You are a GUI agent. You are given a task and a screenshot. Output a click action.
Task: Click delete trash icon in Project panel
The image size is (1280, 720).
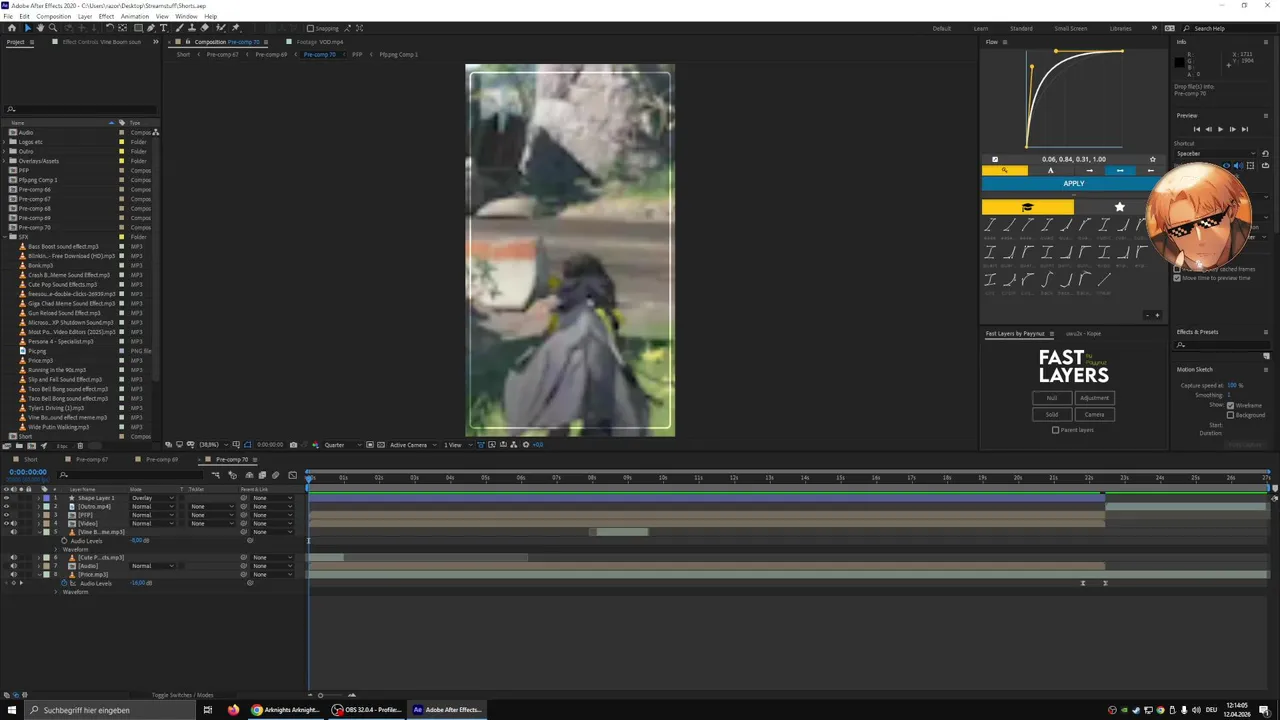[80, 445]
